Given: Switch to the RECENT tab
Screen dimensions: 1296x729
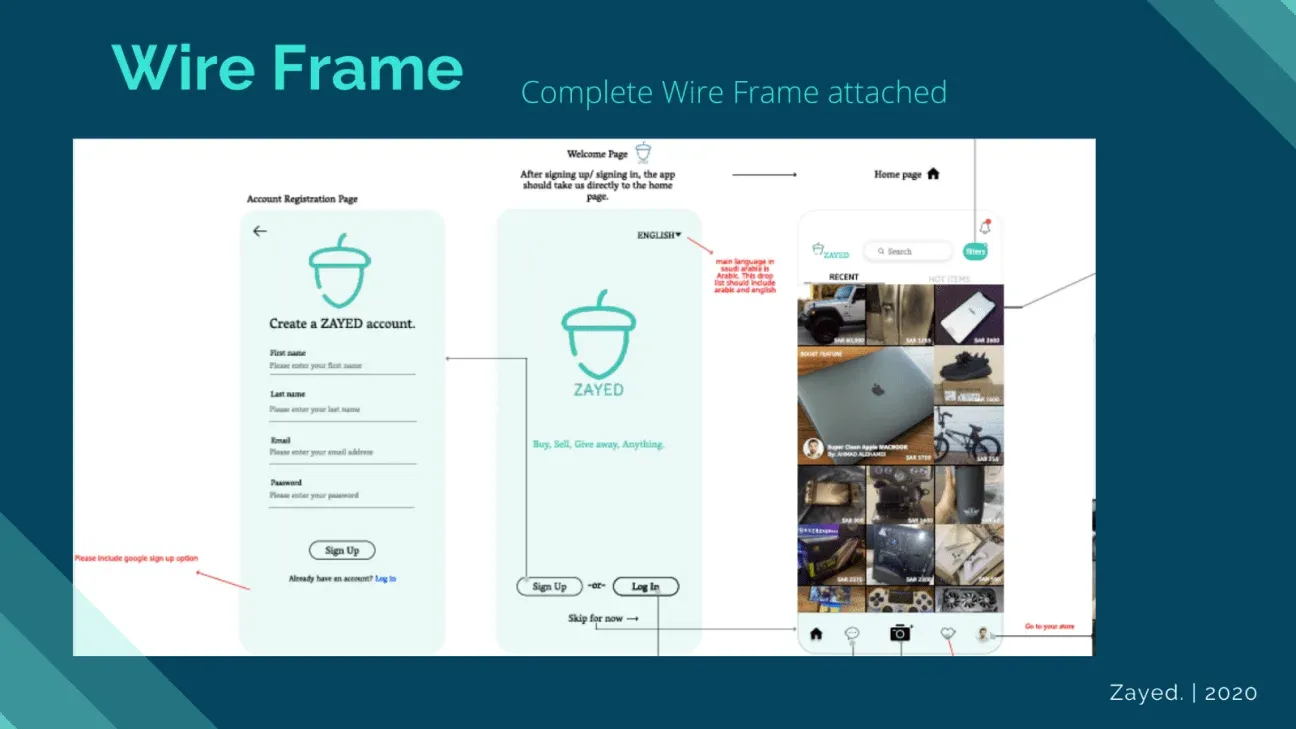Looking at the screenshot, I should tap(844, 277).
